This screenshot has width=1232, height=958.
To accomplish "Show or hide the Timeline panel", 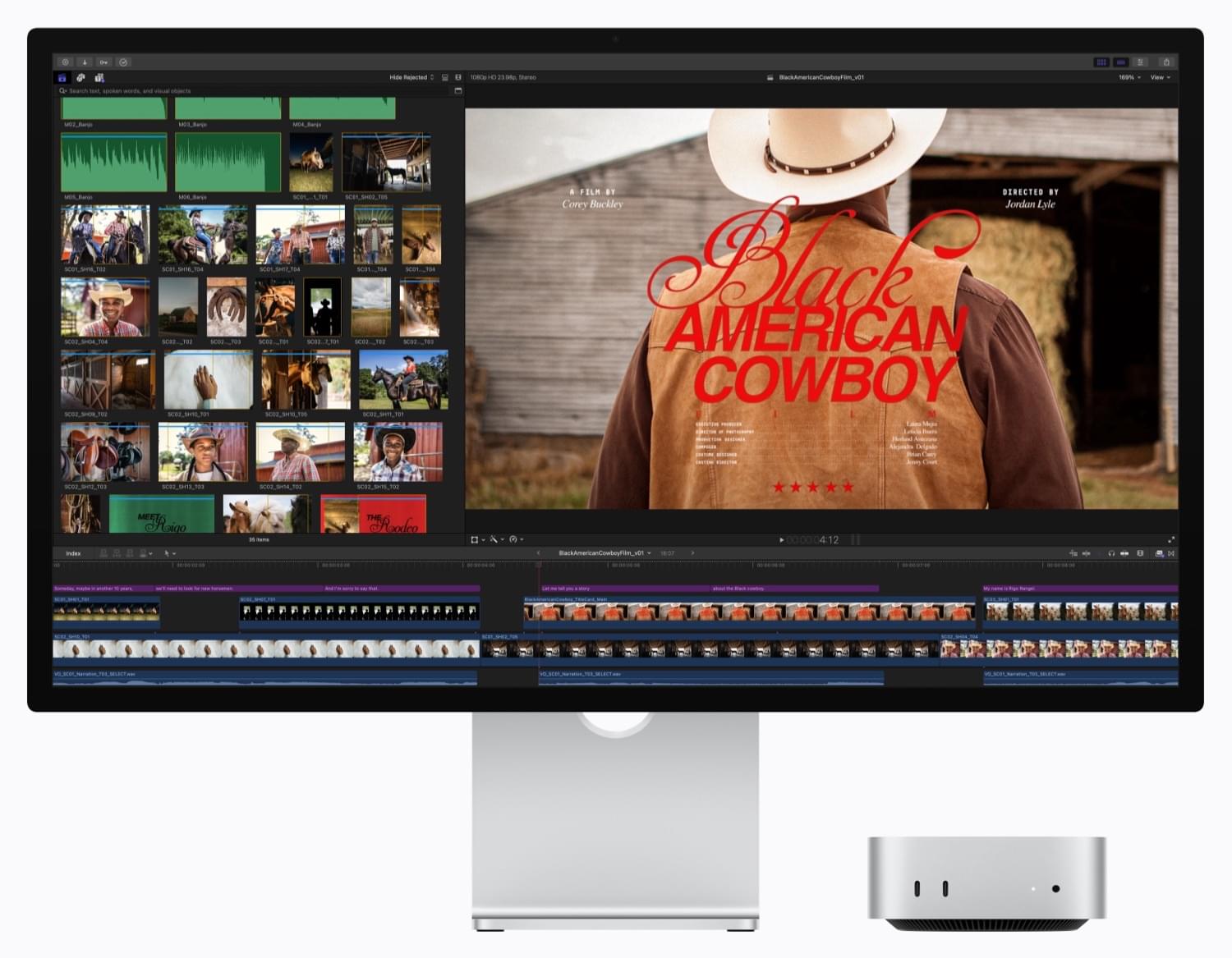I will (x=1120, y=62).
